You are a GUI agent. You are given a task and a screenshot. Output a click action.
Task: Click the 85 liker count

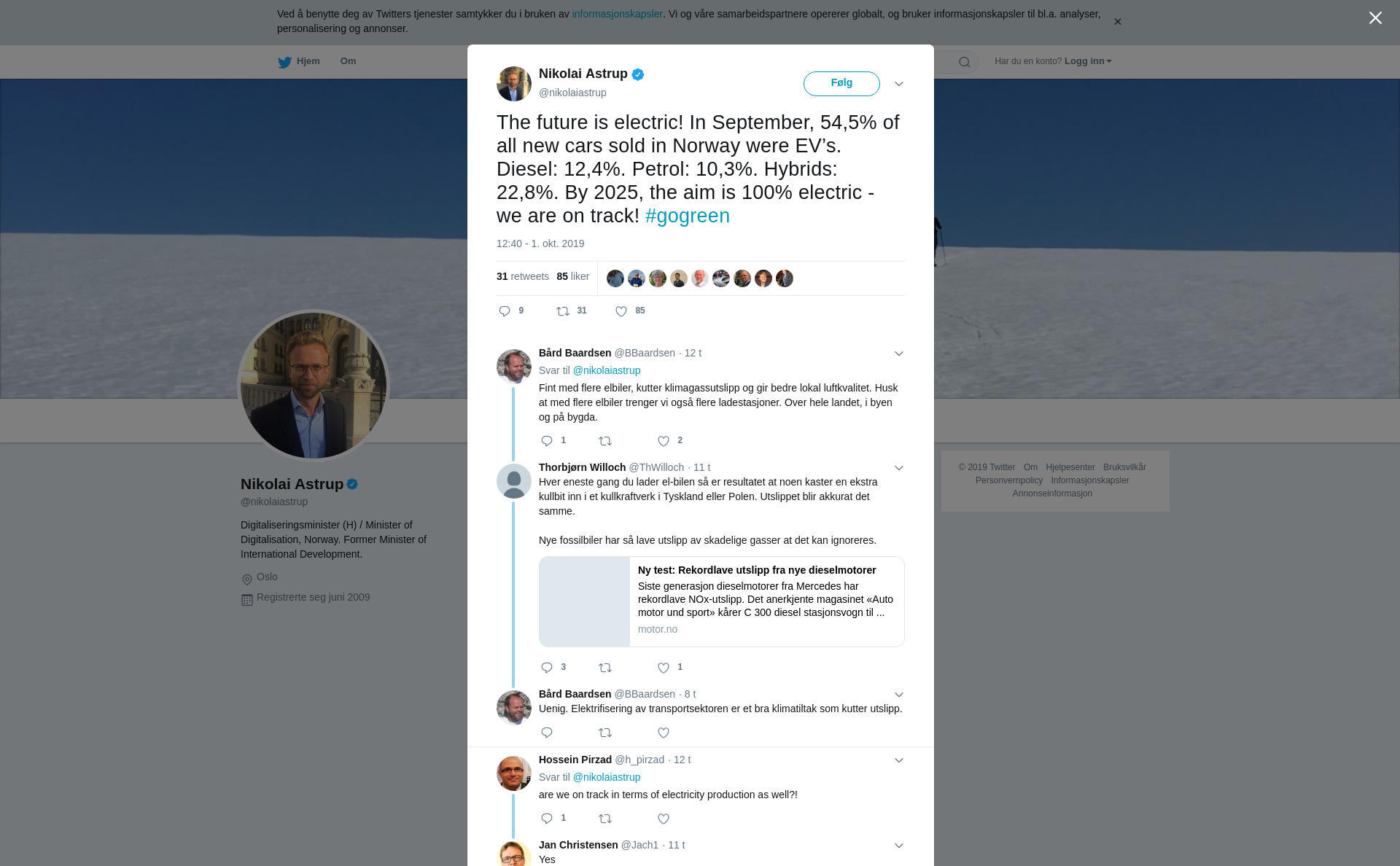click(x=573, y=277)
